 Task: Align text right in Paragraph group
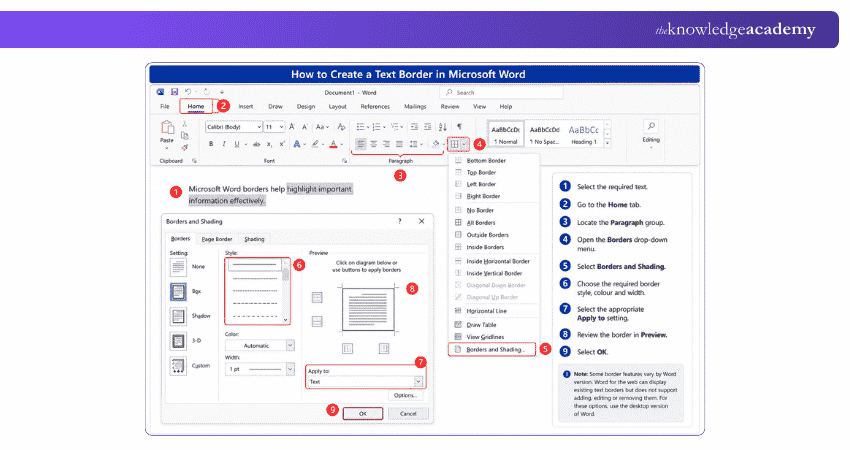pos(387,144)
